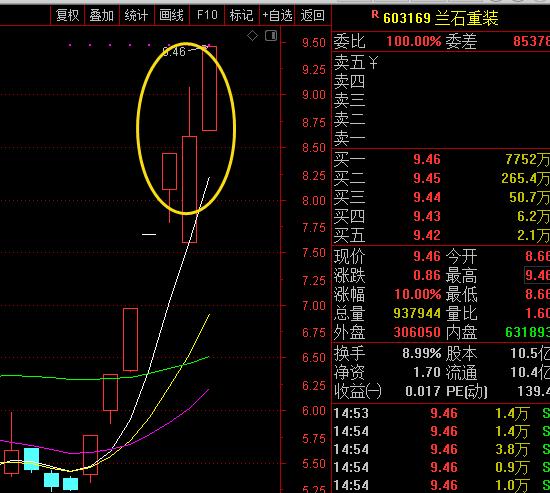Select 买一 bid price 9.46

pos(427,160)
